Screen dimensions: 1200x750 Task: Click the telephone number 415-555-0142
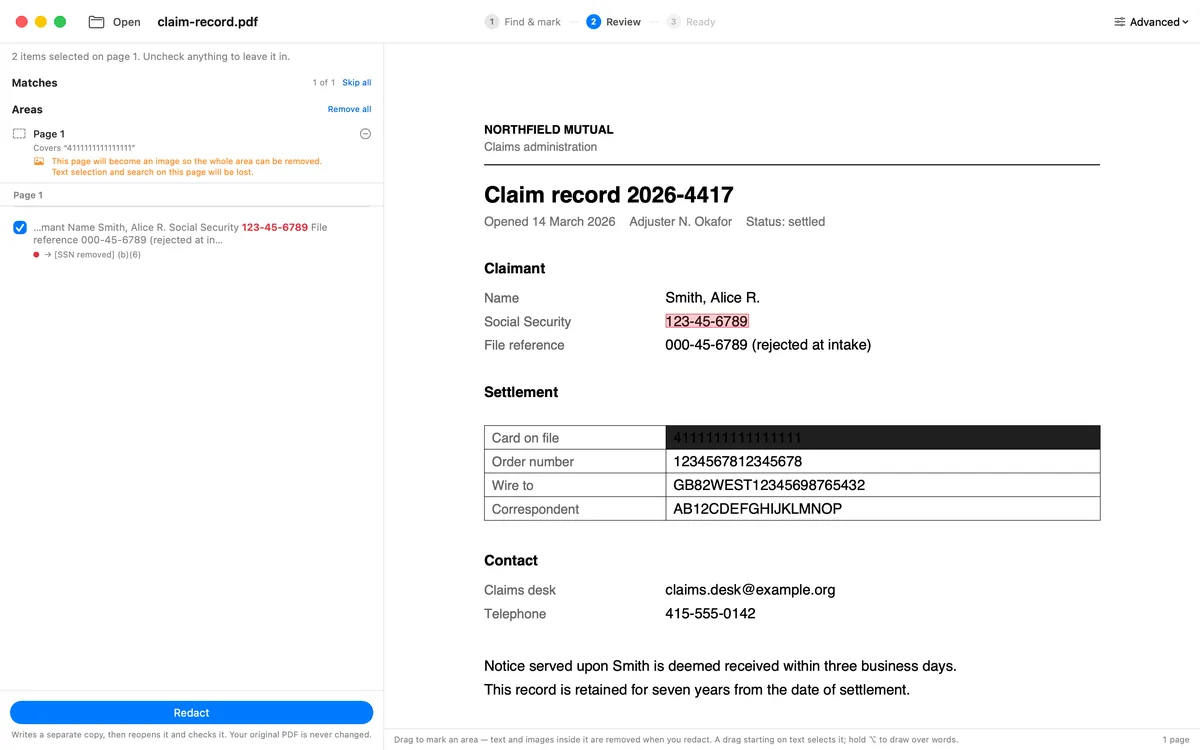pyautogui.click(x=710, y=614)
